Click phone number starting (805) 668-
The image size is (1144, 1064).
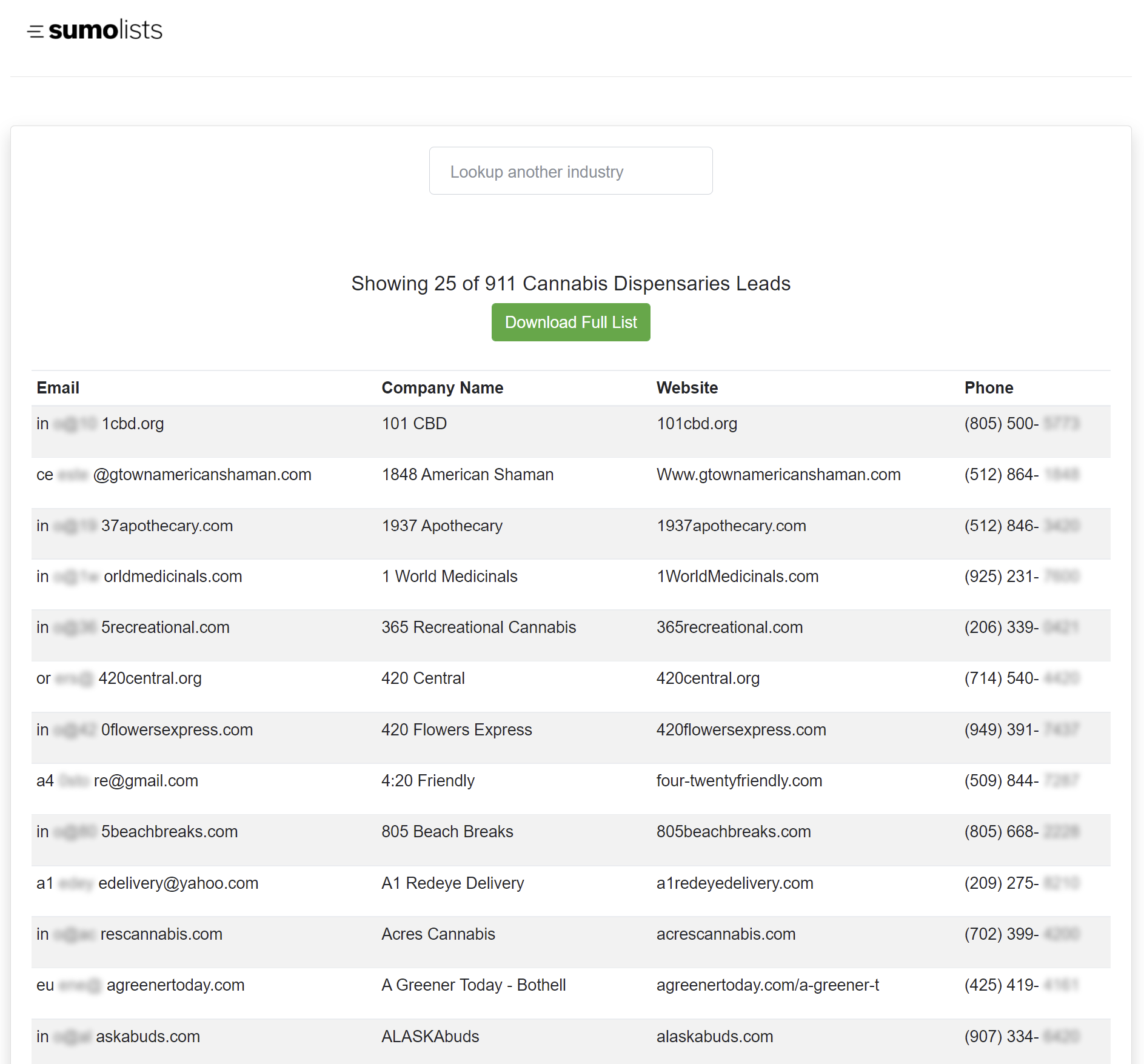pos(1022,832)
